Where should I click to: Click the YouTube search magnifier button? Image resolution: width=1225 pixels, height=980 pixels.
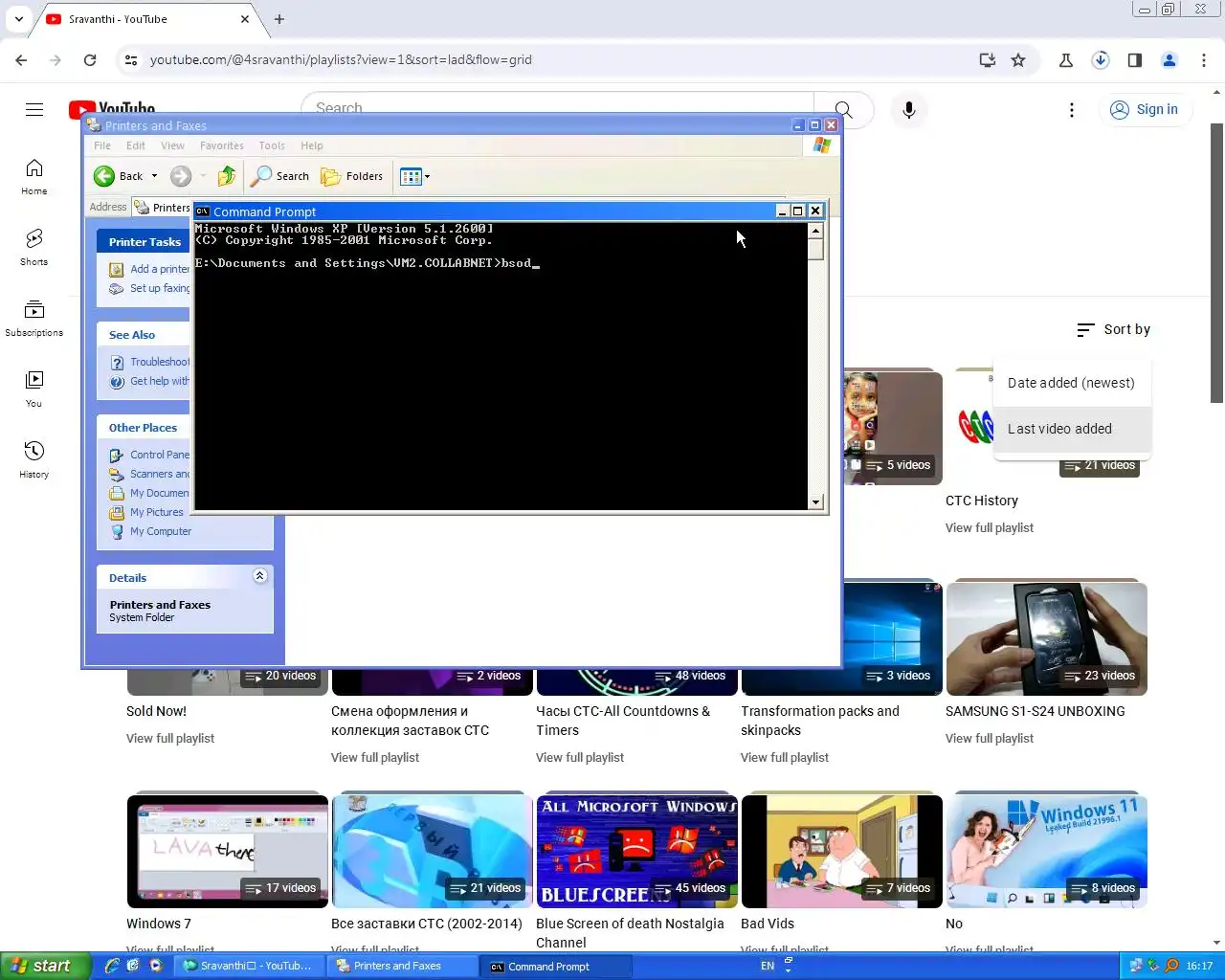[x=843, y=109]
